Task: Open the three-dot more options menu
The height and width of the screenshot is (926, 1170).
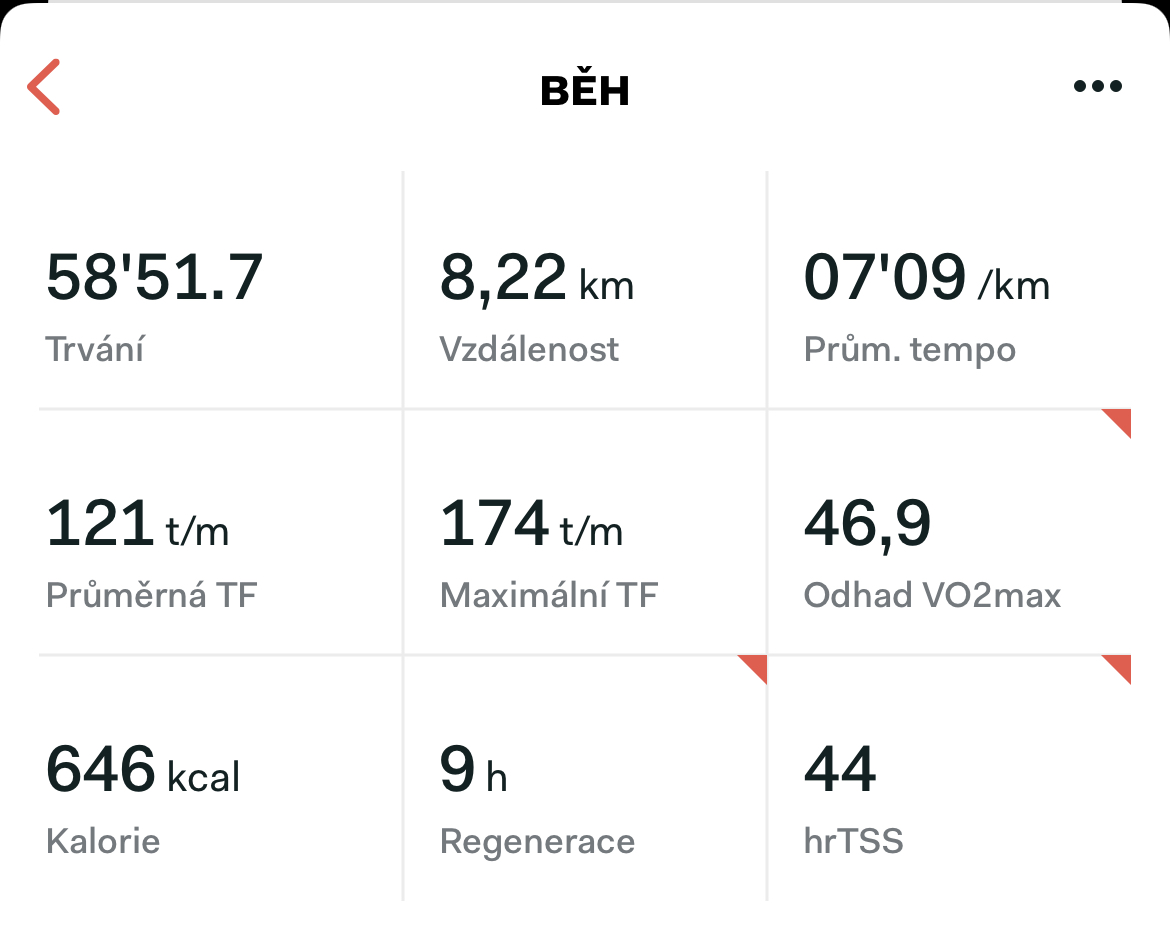Action: [x=1098, y=87]
